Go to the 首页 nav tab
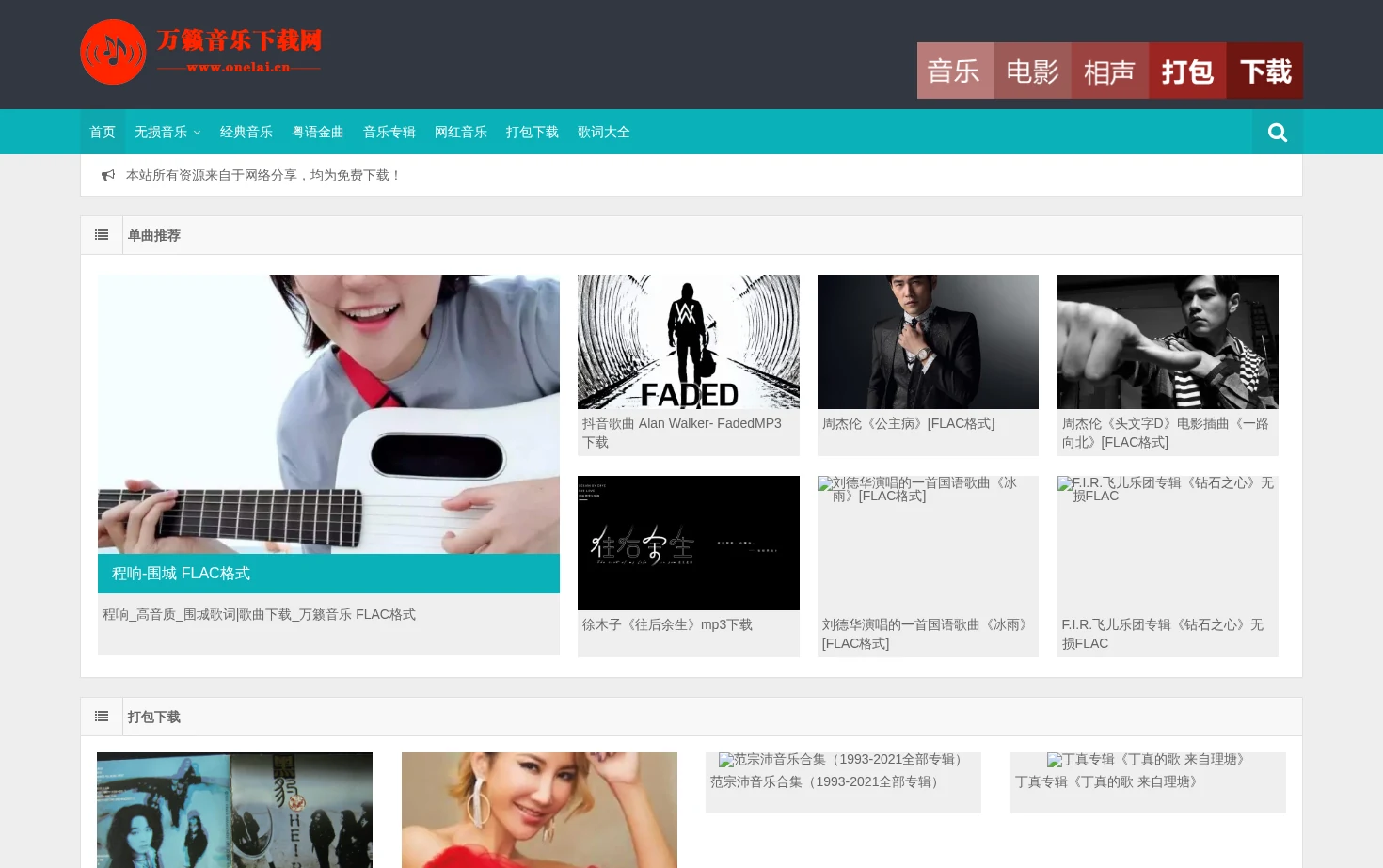Viewport: 1383px width, 868px height. tap(103, 133)
